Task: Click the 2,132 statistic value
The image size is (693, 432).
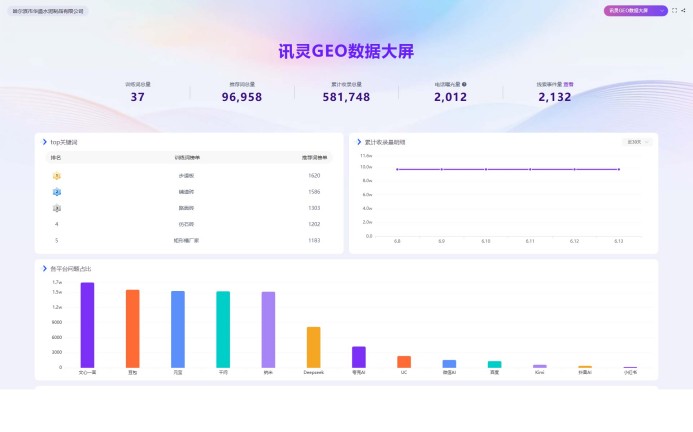Action: point(555,97)
